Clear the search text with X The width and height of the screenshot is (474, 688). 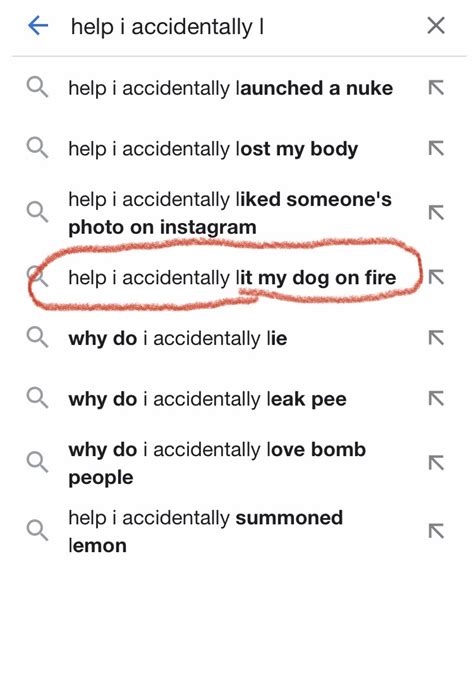pyautogui.click(x=436, y=25)
